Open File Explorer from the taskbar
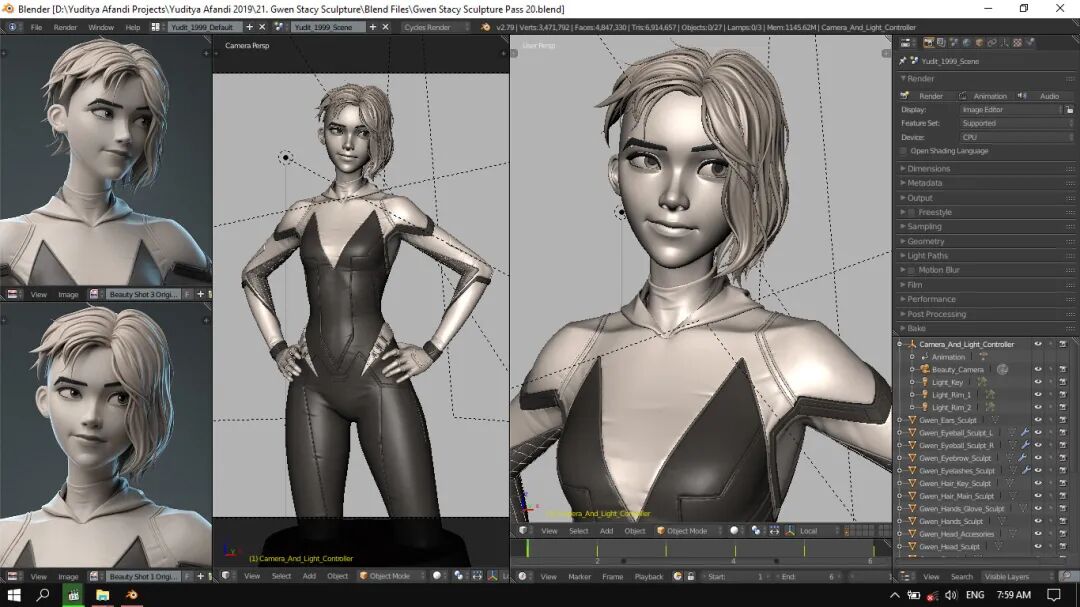Viewport: 1080px width, 607px height. click(103, 595)
